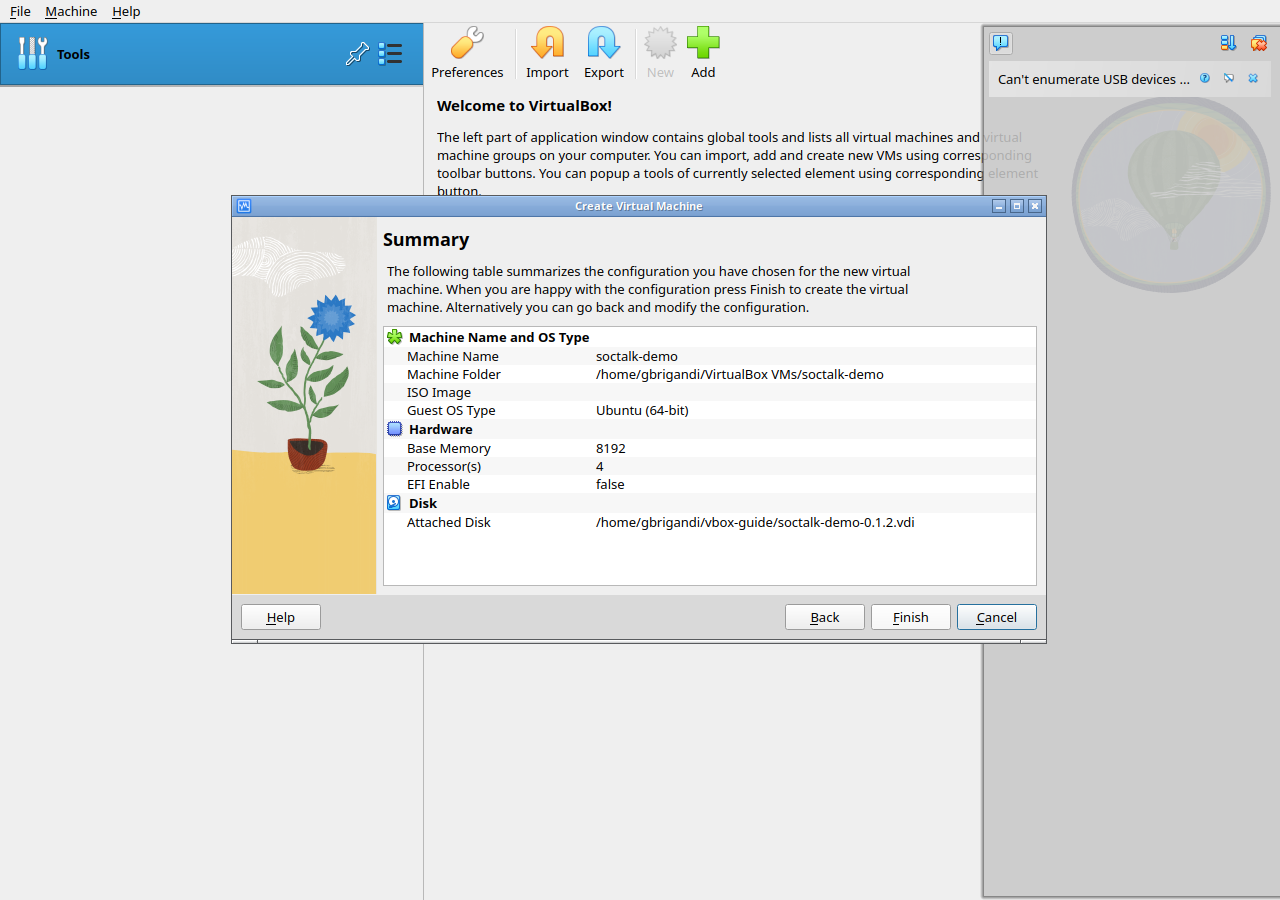
Task: Open help for the USB devices notification
Action: click(1205, 78)
